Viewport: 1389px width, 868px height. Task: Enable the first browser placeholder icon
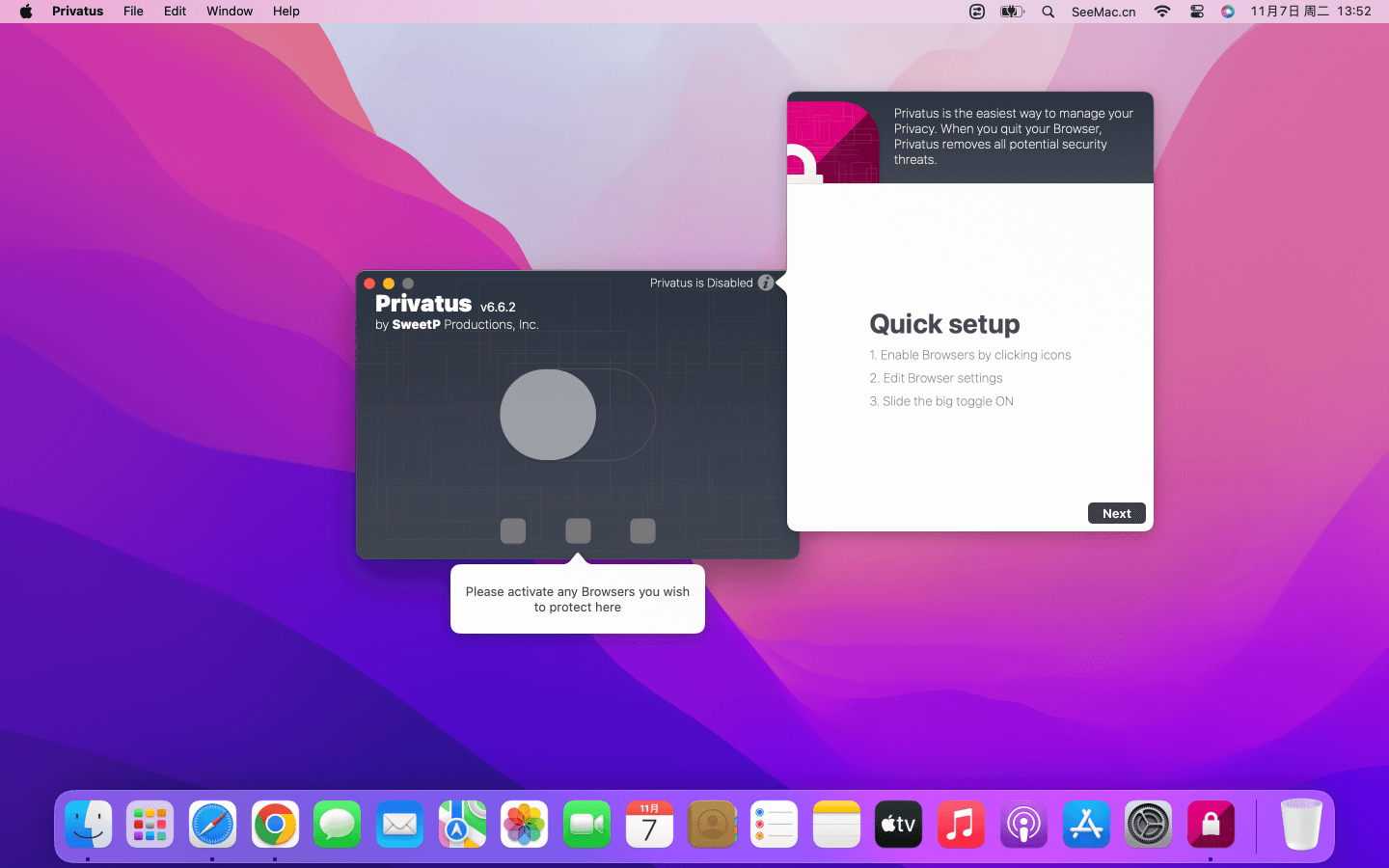coord(513,530)
